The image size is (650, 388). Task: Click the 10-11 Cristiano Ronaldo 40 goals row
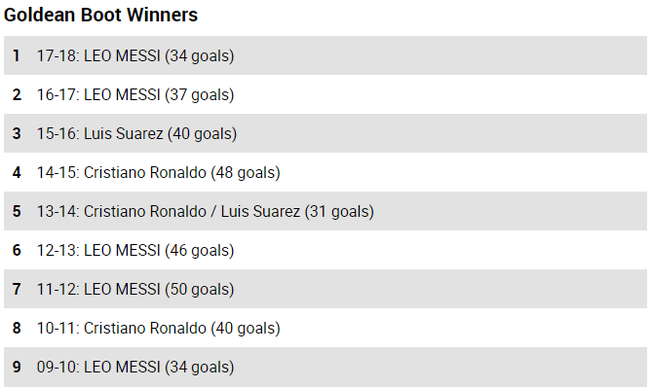point(325,328)
